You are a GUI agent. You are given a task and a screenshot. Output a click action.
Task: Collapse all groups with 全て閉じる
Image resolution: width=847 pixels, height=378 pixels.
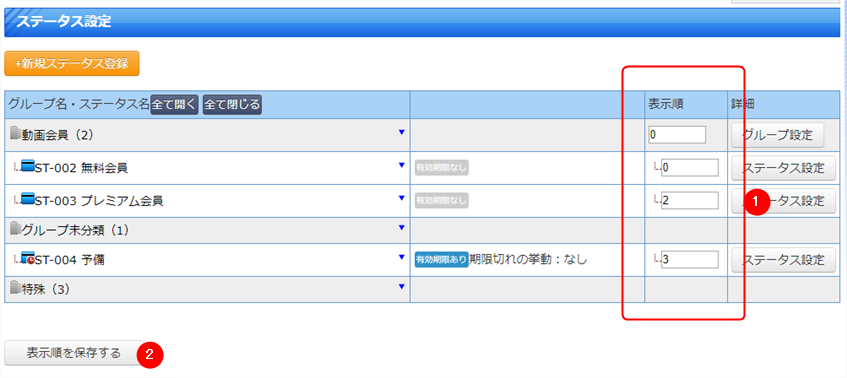tap(232, 104)
